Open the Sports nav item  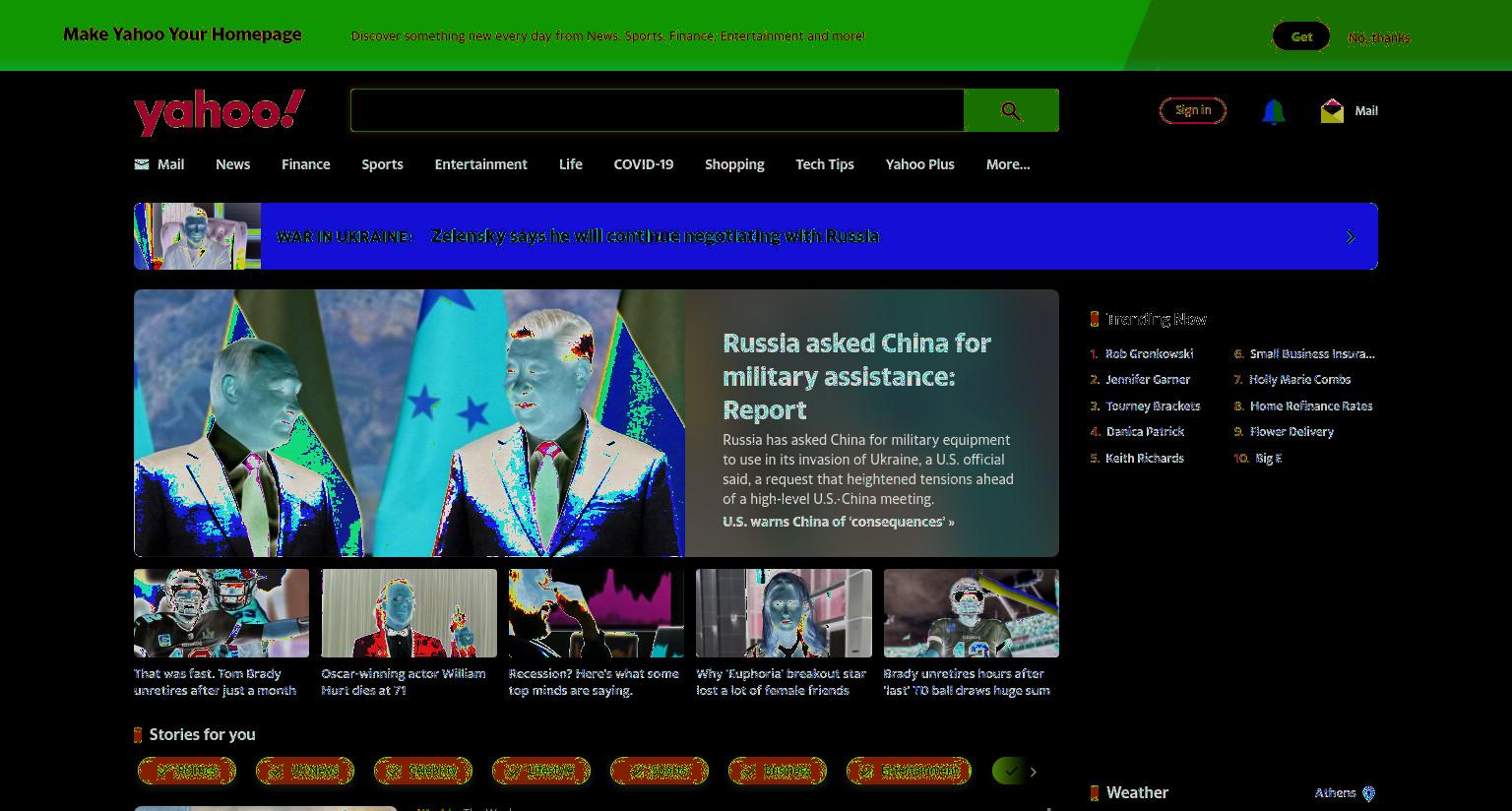click(382, 164)
